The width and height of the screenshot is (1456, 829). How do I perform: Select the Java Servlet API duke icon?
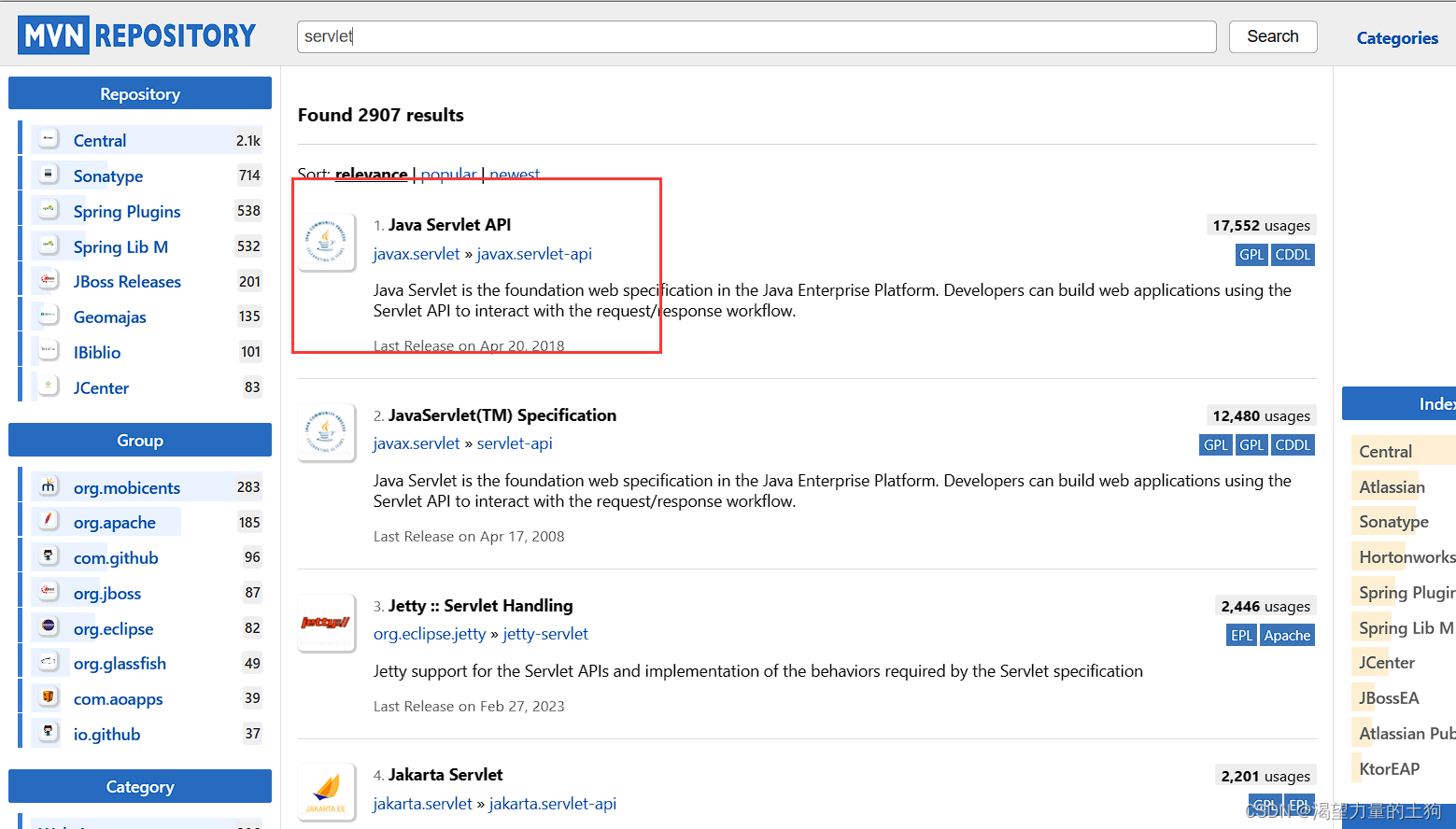click(326, 242)
